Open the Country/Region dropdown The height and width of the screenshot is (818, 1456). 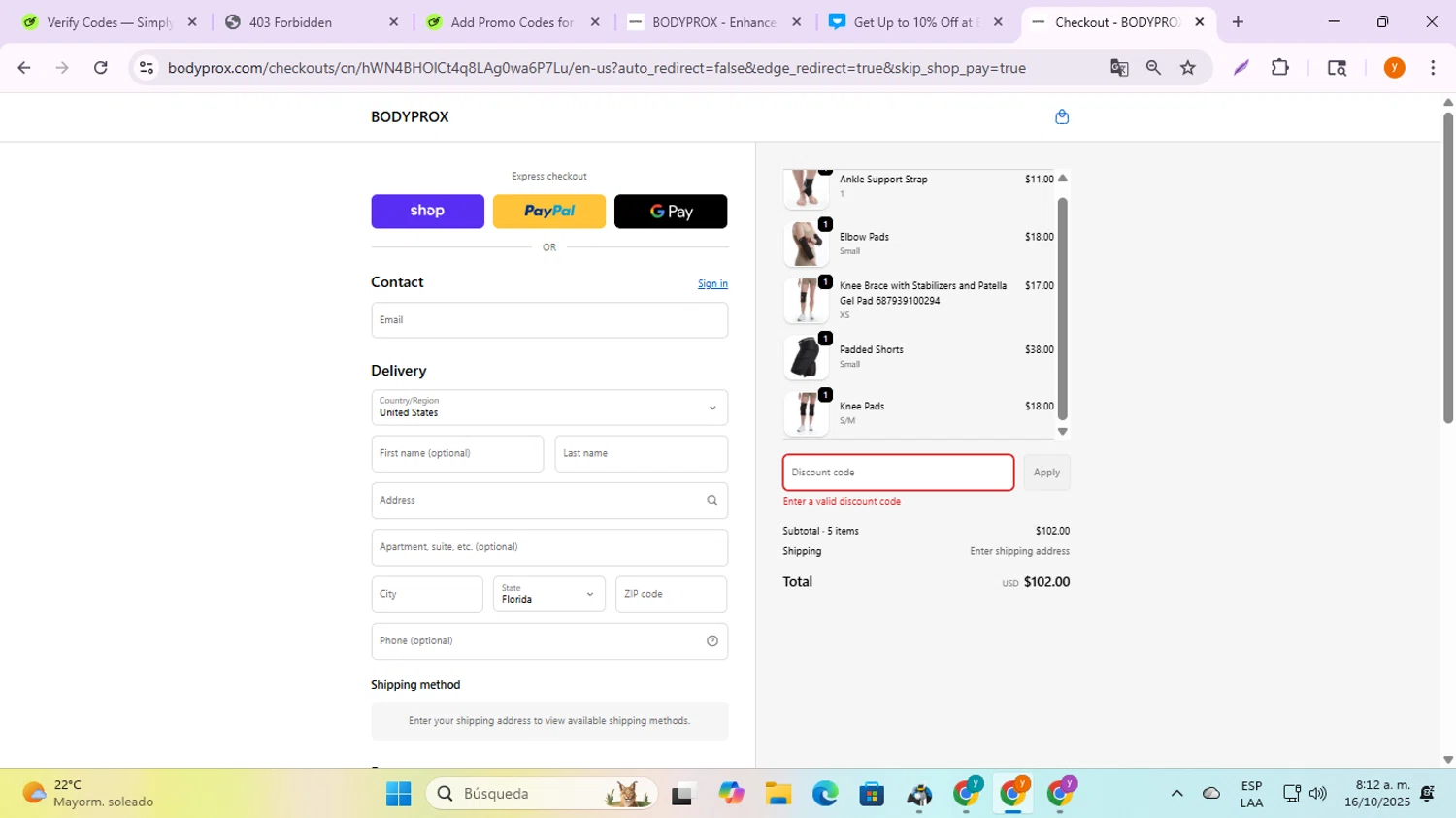click(x=549, y=408)
